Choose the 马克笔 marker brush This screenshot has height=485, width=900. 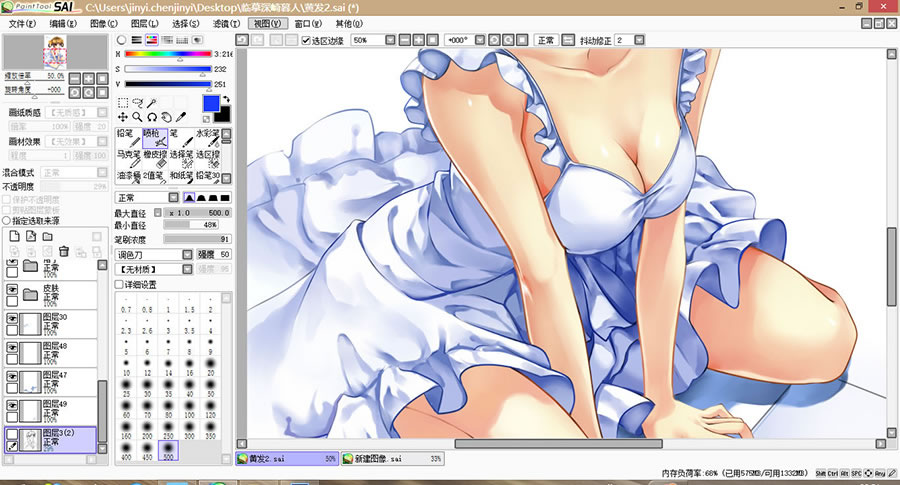coord(129,159)
